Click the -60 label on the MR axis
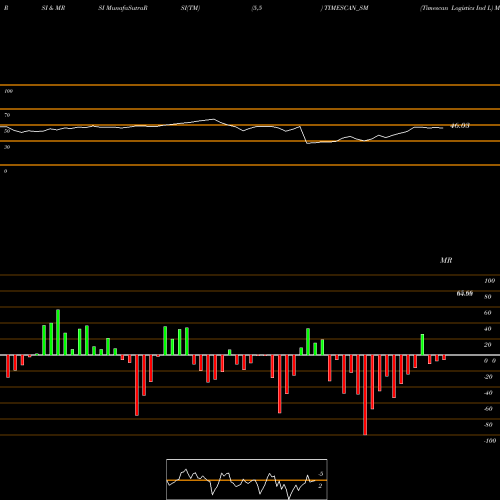The width and height of the screenshot is (500, 500). coord(488,409)
